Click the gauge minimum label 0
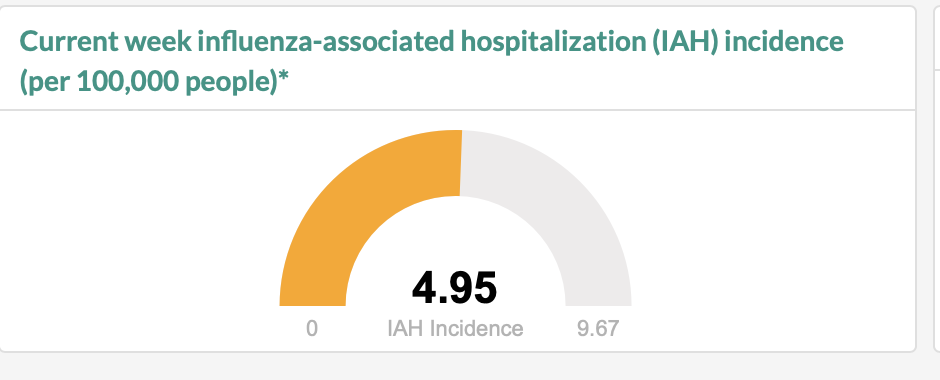 [x=312, y=328]
